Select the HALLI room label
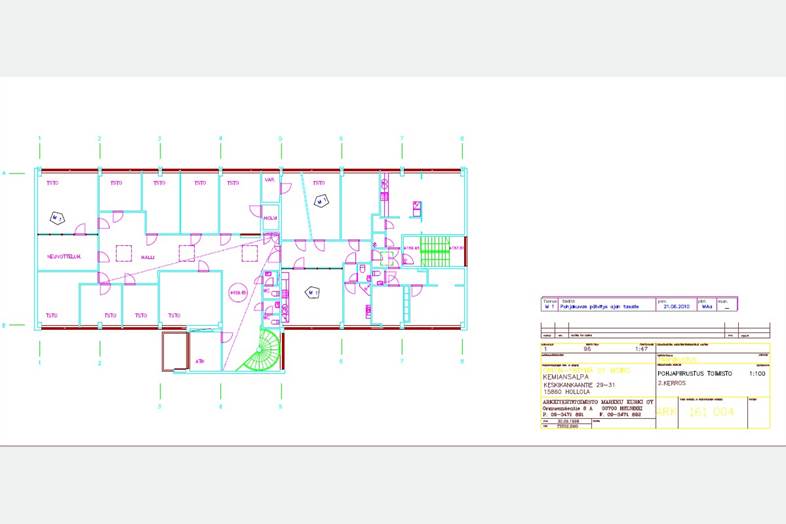Screen dimensions: 786x524 coord(147,257)
